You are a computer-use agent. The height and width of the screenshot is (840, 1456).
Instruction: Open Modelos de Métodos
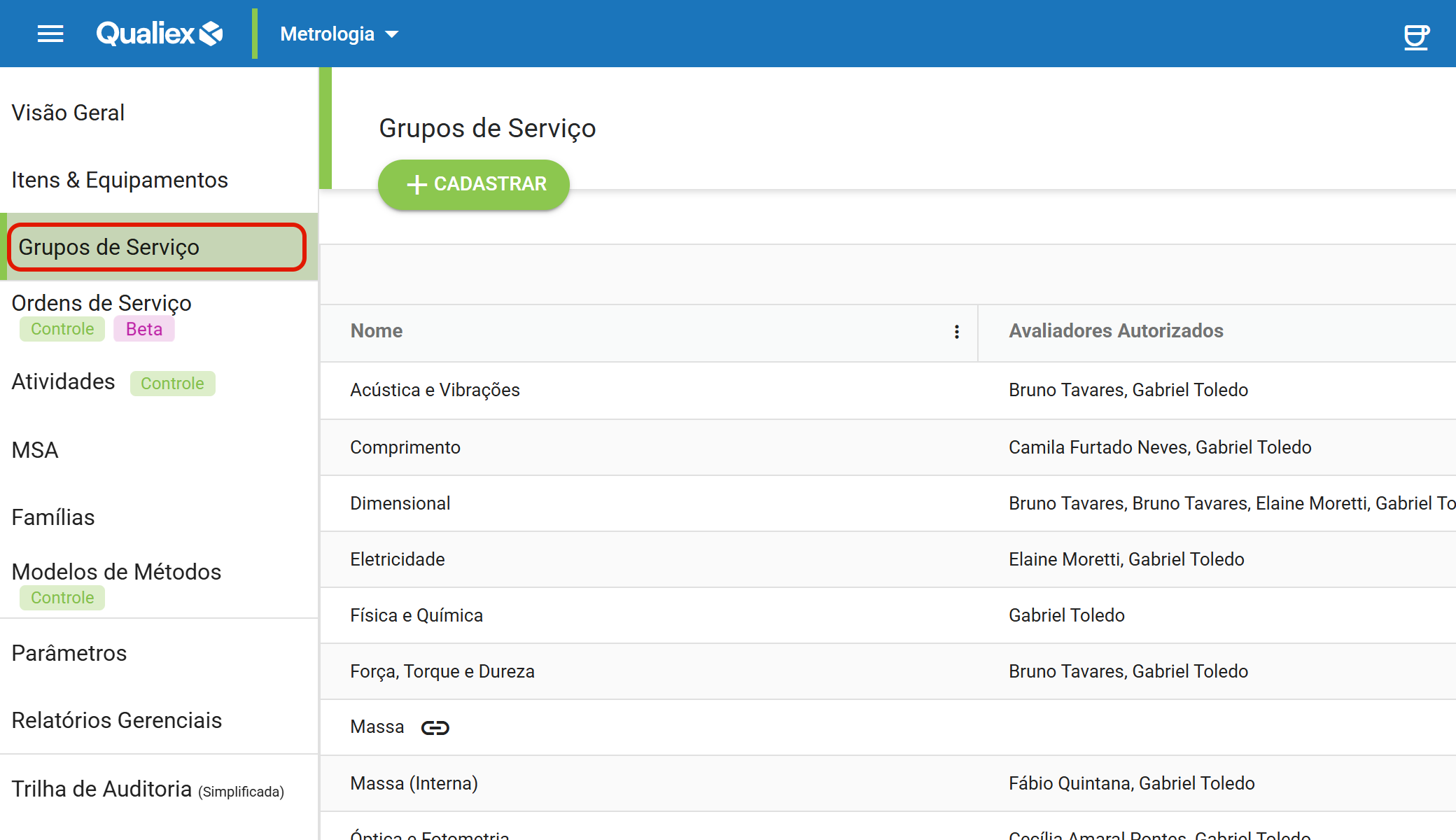click(x=116, y=572)
